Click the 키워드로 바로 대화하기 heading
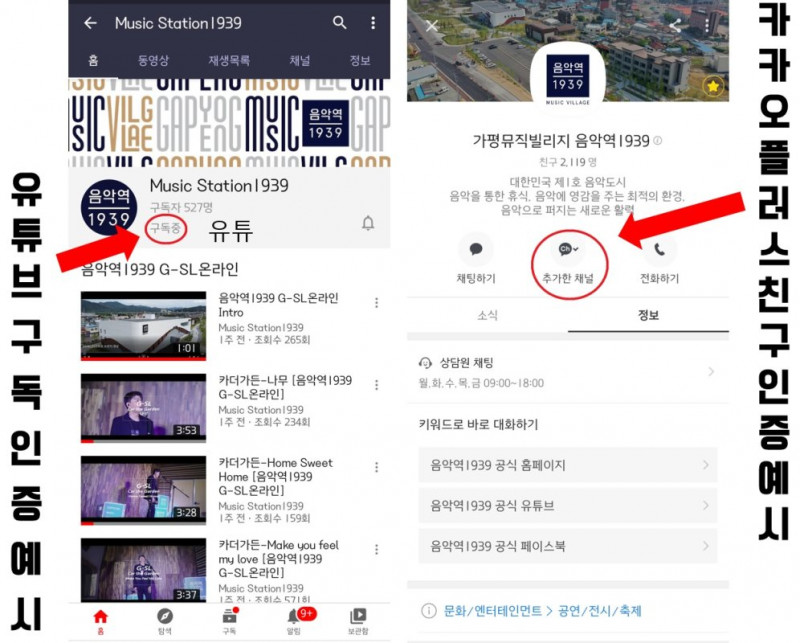Image resolution: width=800 pixels, height=643 pixels. (x=479, y=424)
